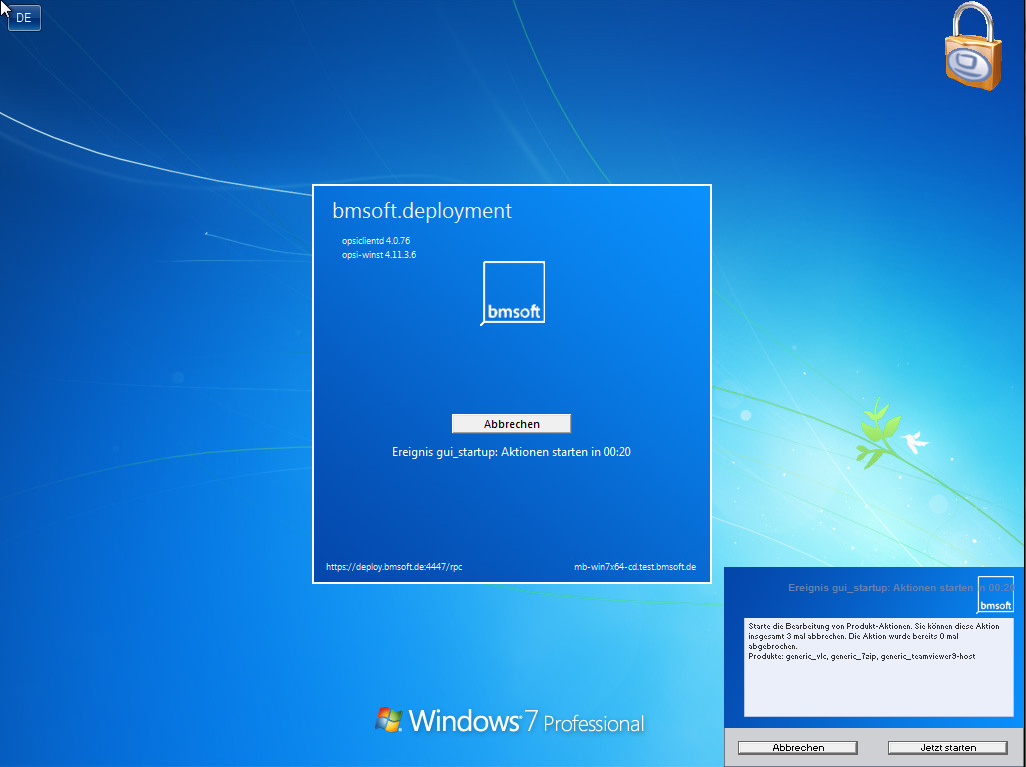
Task: Click Abbrechen in the bmsoft.deployment dialog
Action: pos(511,423)
